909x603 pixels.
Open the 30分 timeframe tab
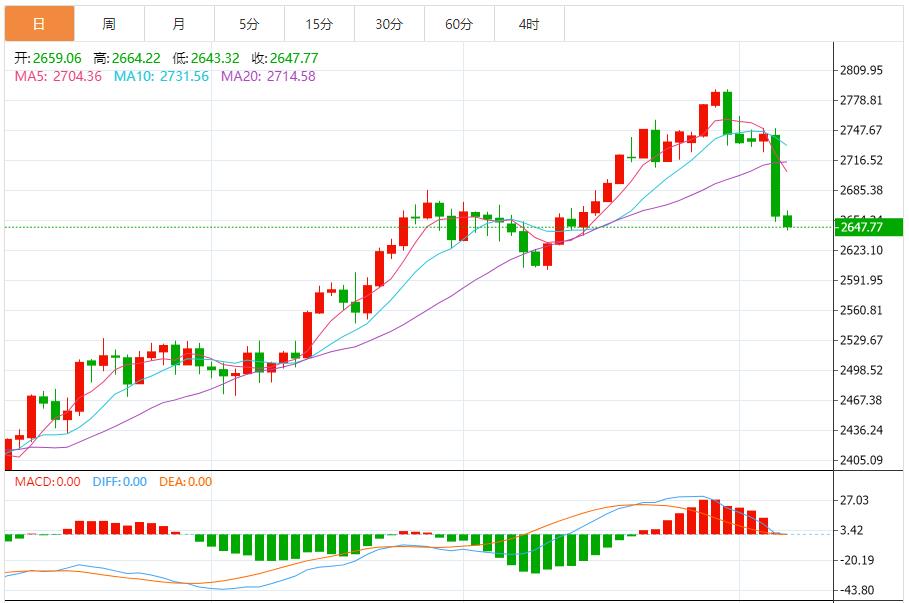click(389, 24)
